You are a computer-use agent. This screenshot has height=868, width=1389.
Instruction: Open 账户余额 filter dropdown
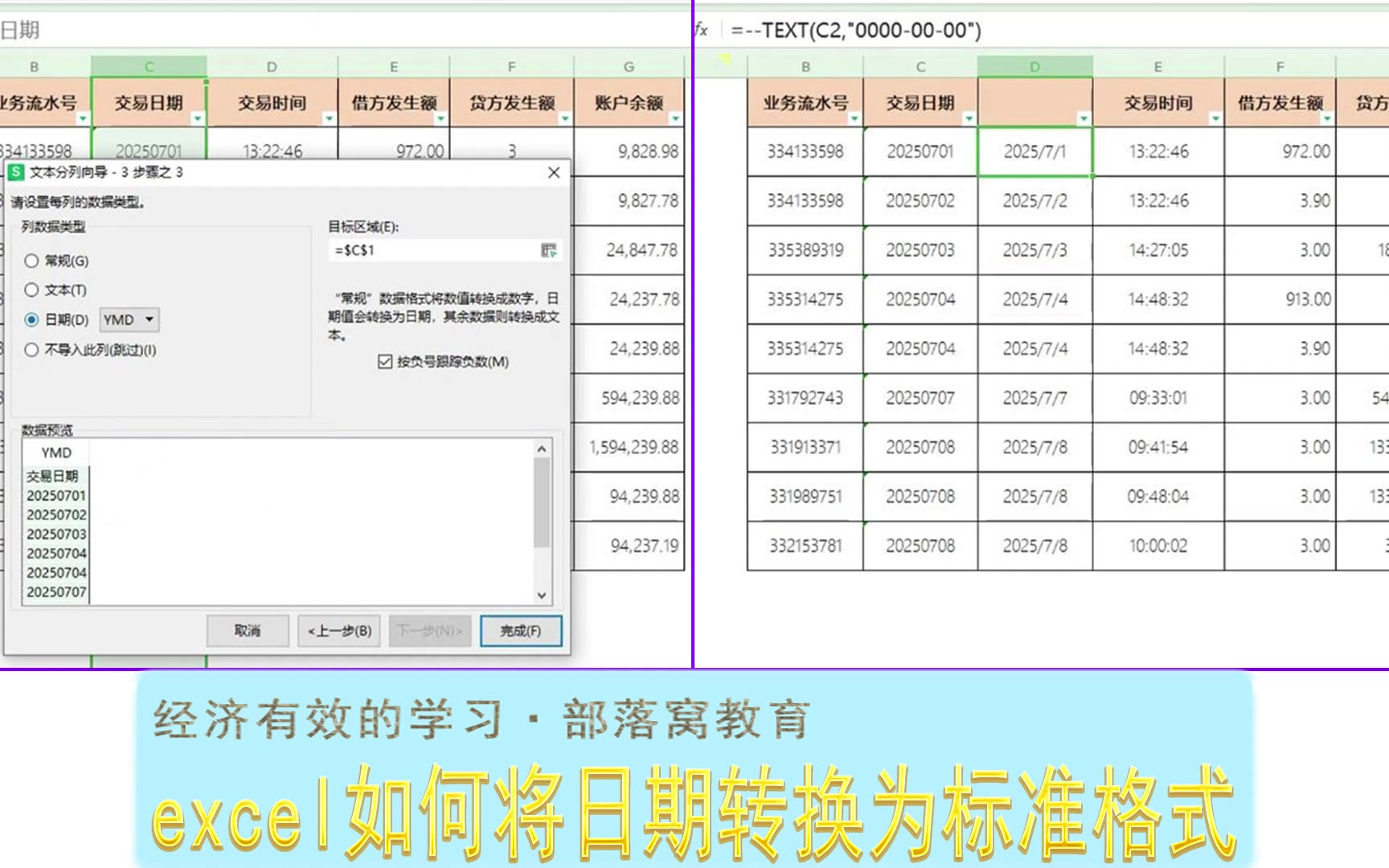click(x=675, y=119)
